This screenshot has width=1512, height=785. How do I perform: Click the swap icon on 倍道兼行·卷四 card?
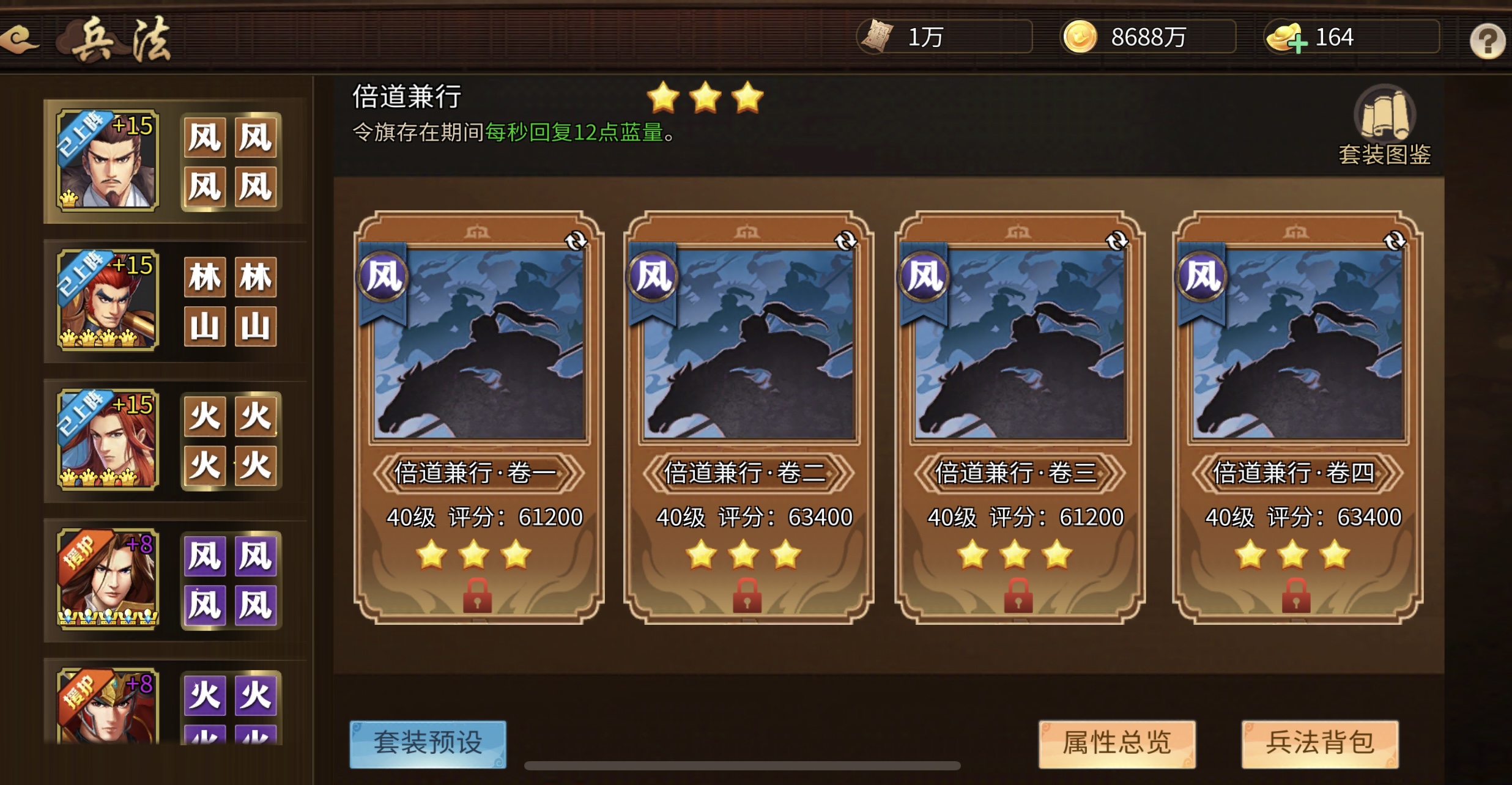coord(1395,241)
